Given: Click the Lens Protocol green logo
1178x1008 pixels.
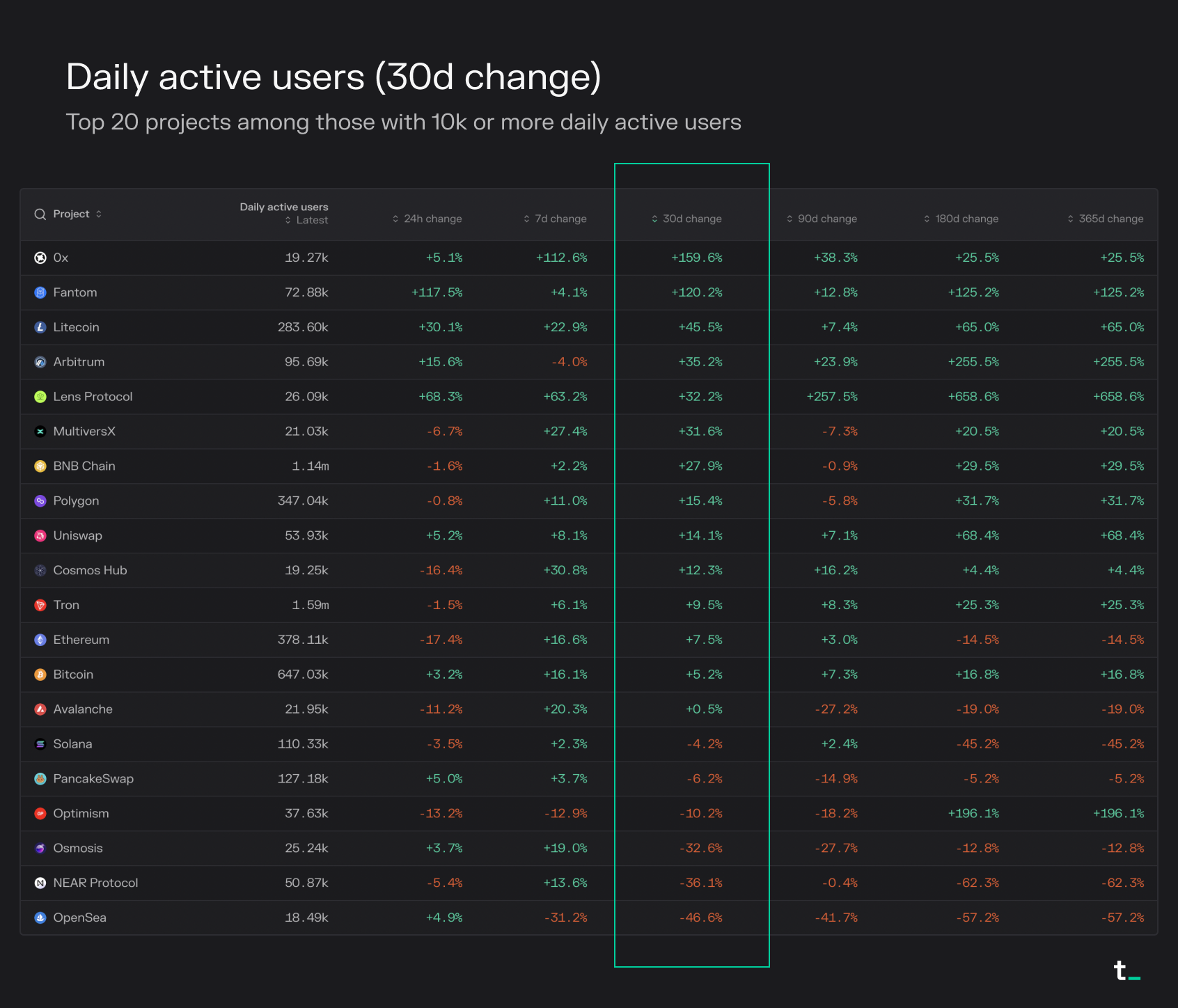Looking at the screenshot, I should pos(40,397).
